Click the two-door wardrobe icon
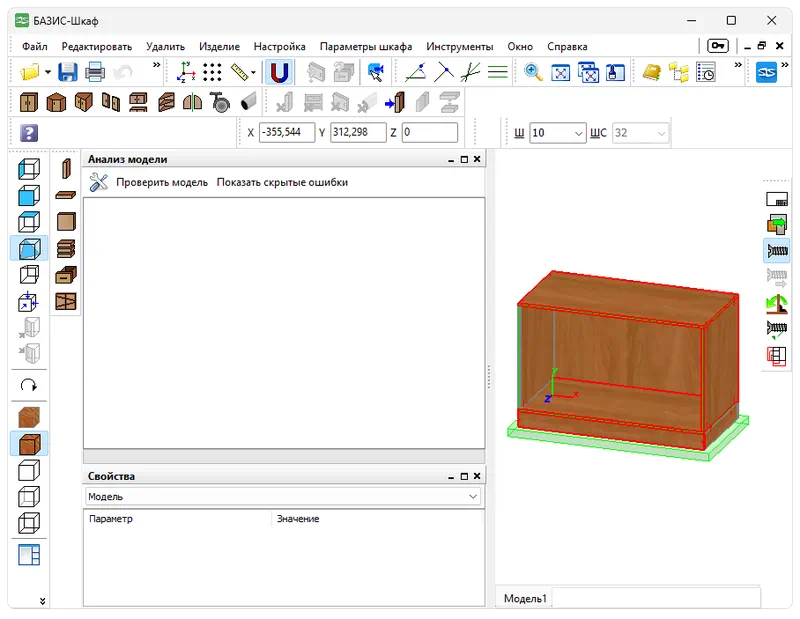The height and width of the screenshot is (619, 800). tap(29, 102)
